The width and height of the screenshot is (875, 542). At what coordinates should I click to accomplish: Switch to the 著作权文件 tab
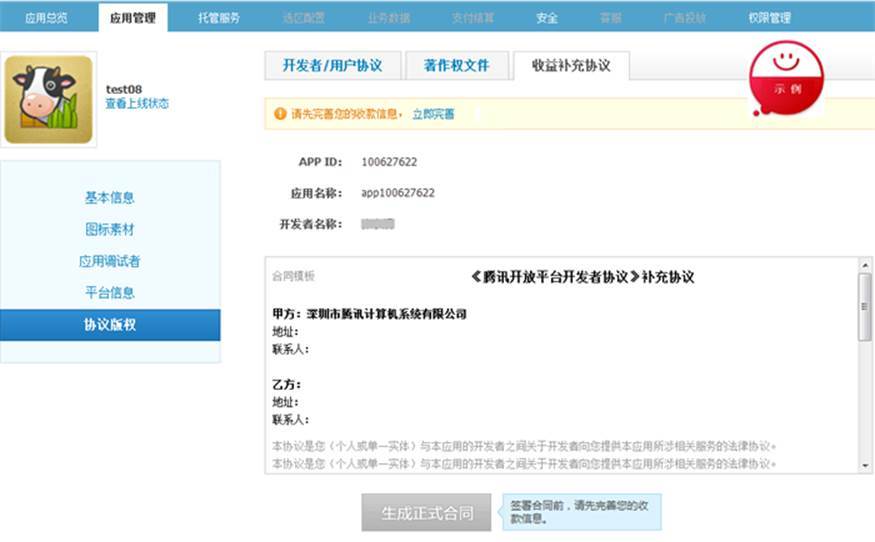(456, 65)
